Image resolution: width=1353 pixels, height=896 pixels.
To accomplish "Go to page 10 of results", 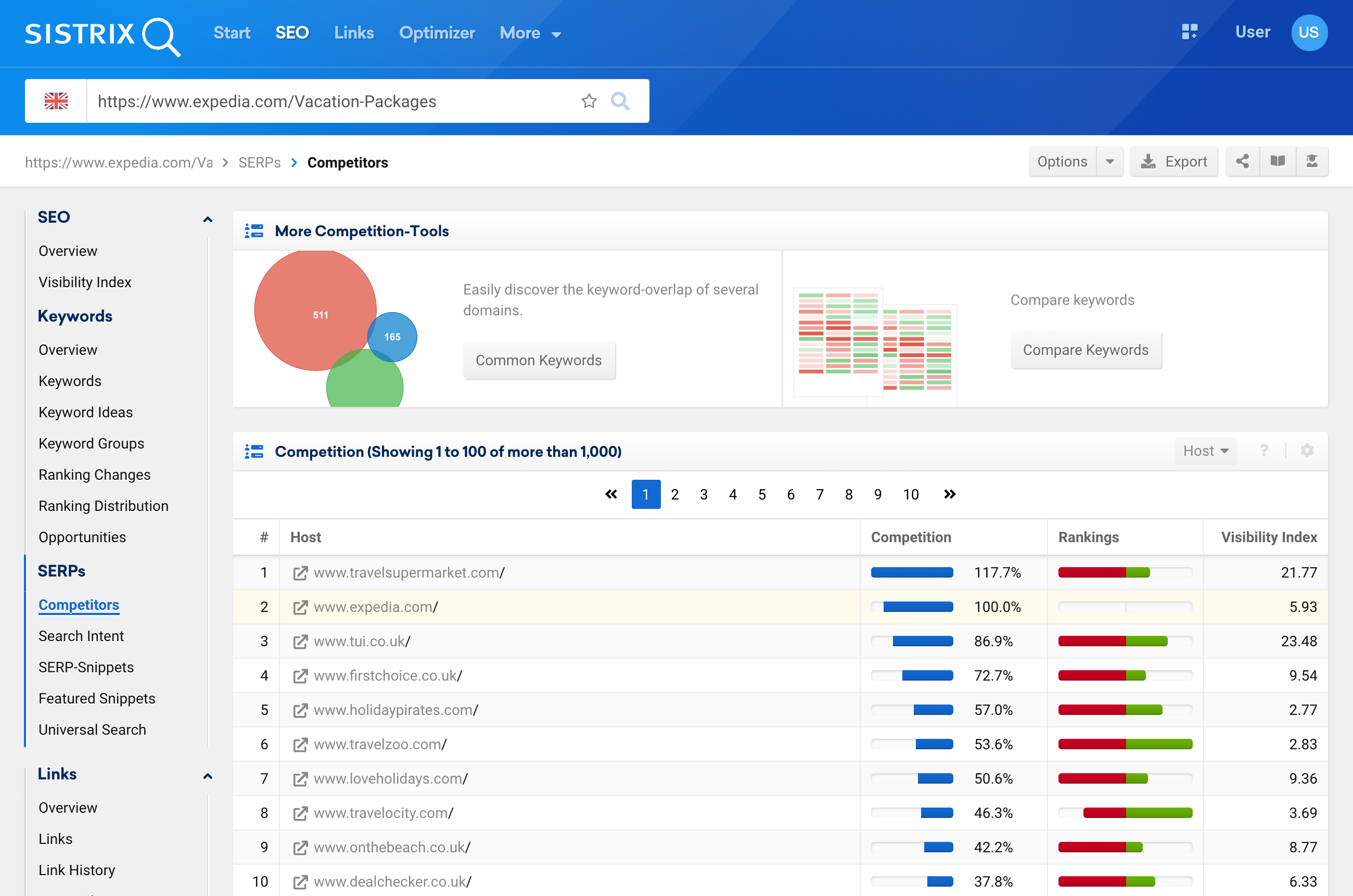I will 911,494.
